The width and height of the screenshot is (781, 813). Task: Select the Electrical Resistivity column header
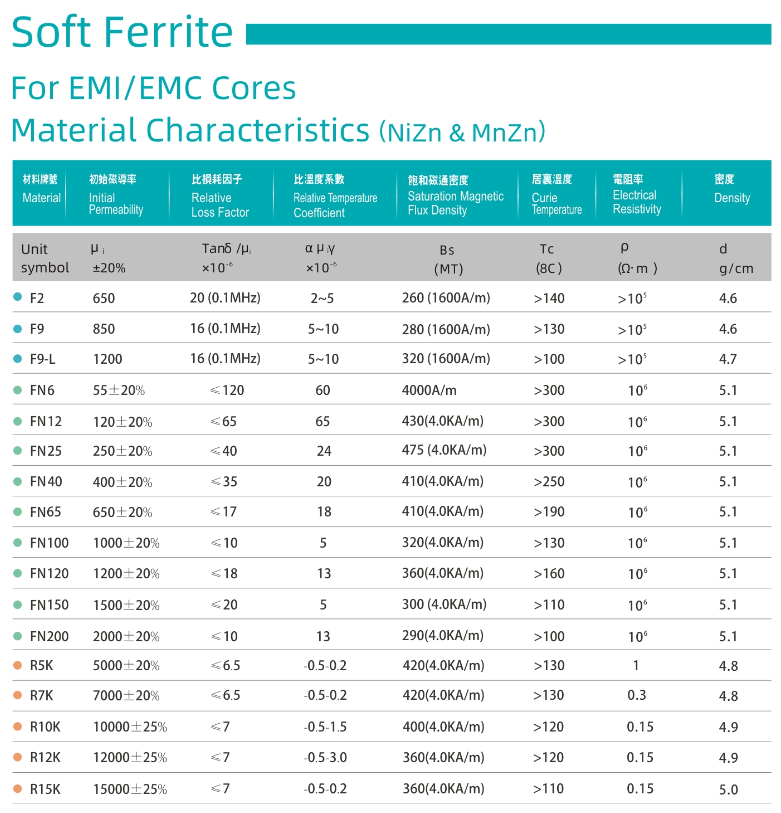637,195
